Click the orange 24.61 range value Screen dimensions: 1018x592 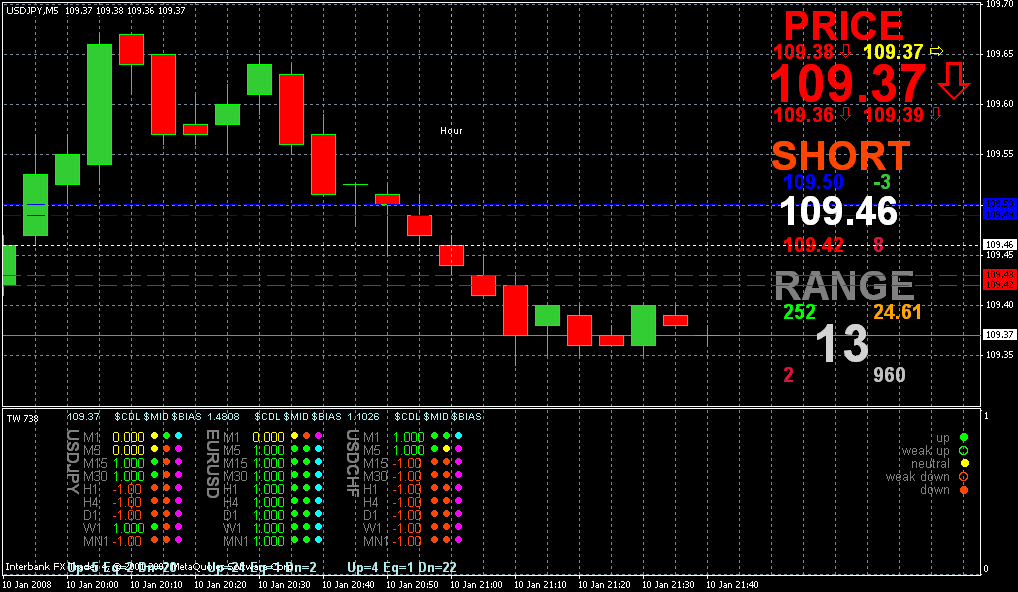[897, 312]
